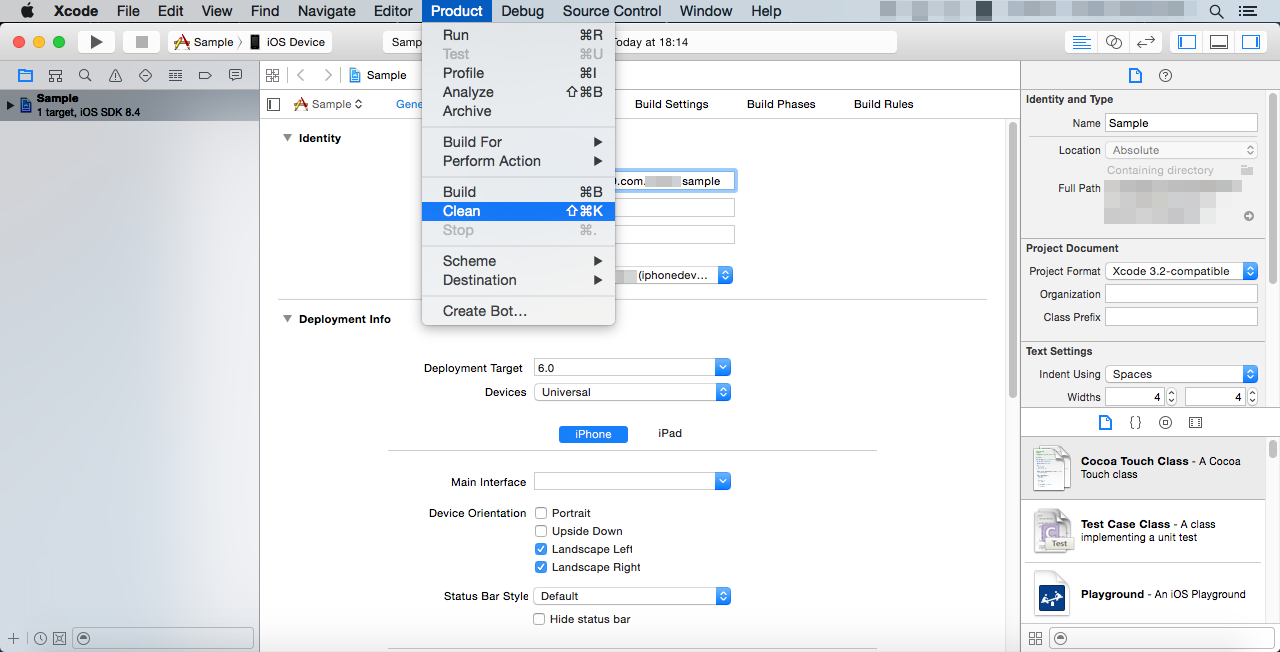Image resolution: width=1280 pixels, height=652 pixels.
Task: Open the Test navigator diamond icon
Action: point(145,75)
